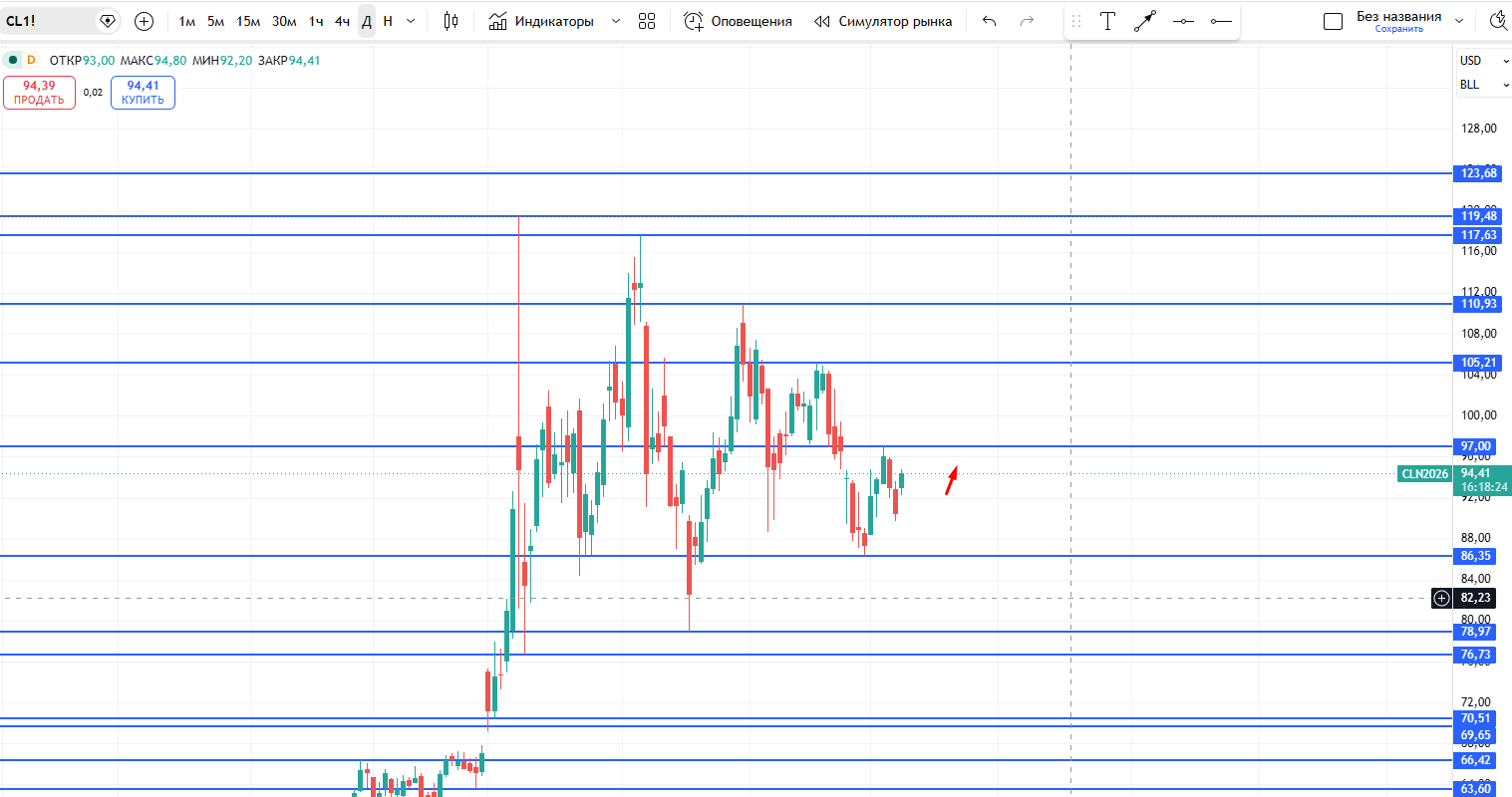The height and width of the screenshot is (797, 1512).
Task: Open the BLL unit dropdown
Action: (1484, 85)
